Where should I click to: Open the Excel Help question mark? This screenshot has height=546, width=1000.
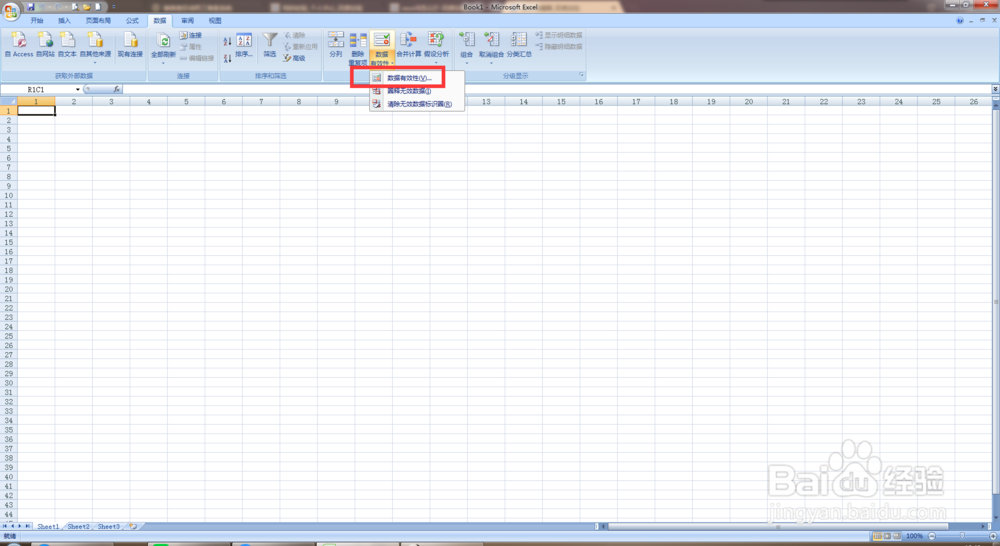[960, 20]
